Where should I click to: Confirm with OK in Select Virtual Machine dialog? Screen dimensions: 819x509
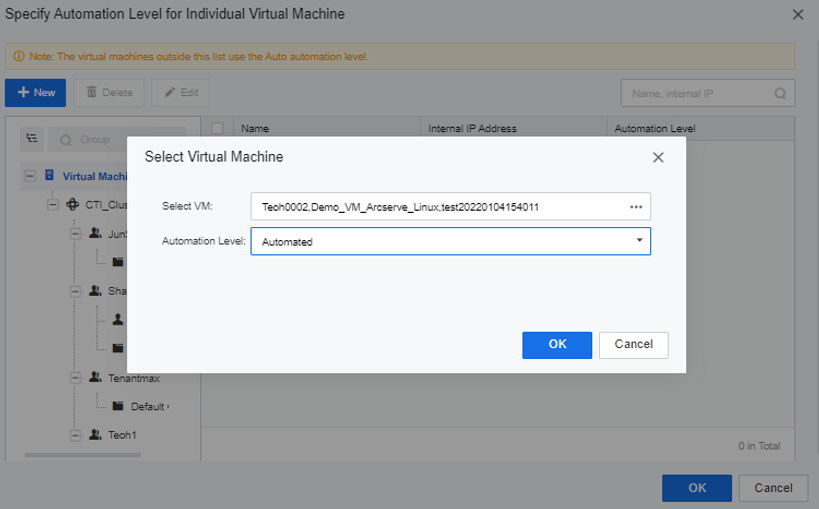pos(557,345)
